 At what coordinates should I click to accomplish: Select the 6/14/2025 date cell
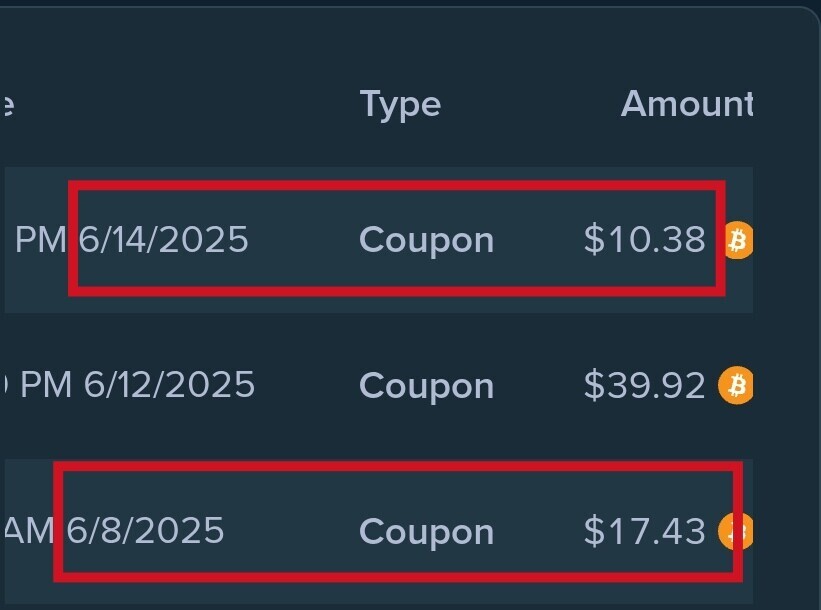(x=163, y=240)
